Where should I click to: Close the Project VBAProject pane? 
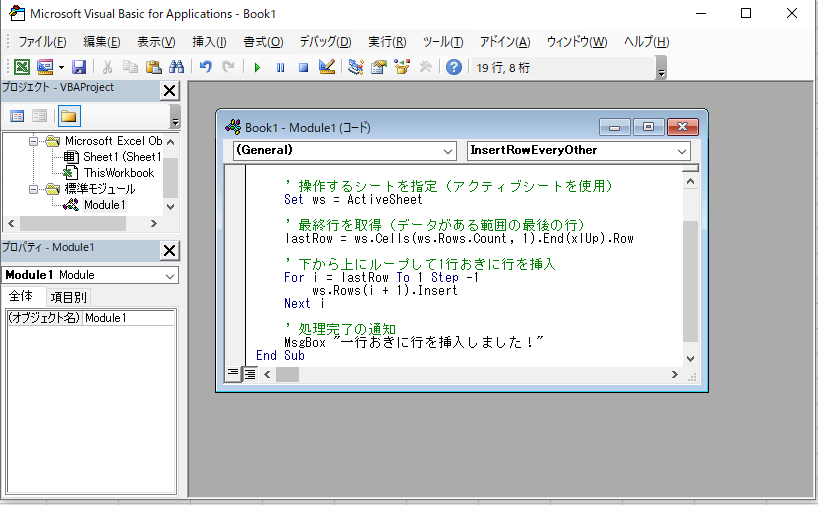click(x=170, y=91)
